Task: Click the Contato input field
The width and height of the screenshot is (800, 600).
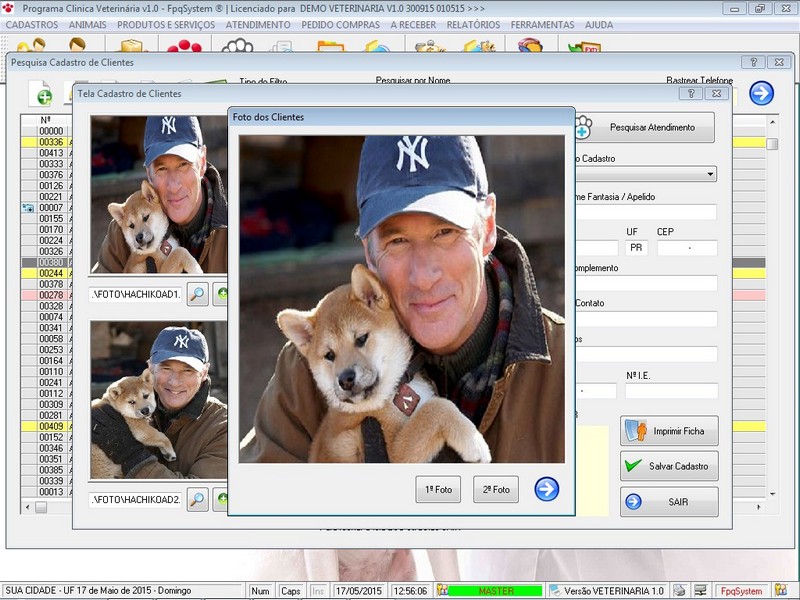Action: (646, 319)
